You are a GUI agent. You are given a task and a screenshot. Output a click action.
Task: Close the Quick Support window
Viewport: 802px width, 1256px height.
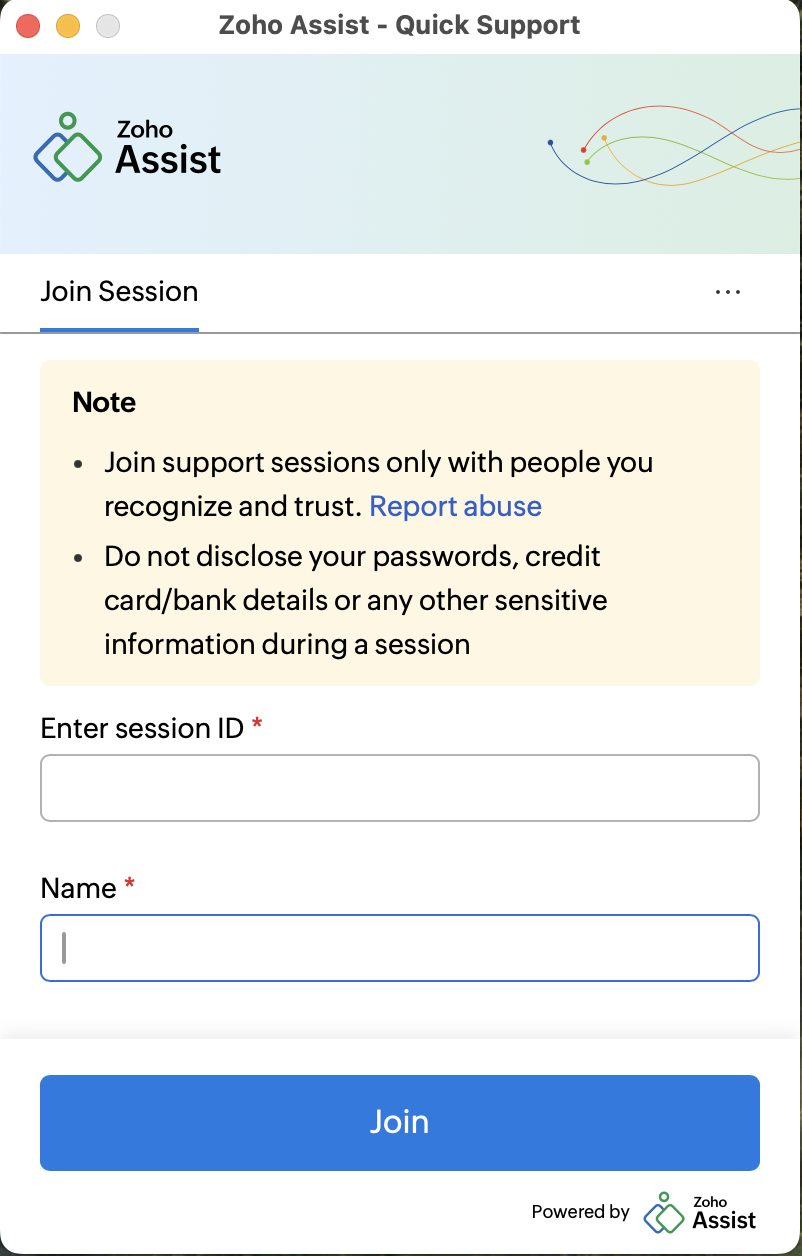point(28,26)
